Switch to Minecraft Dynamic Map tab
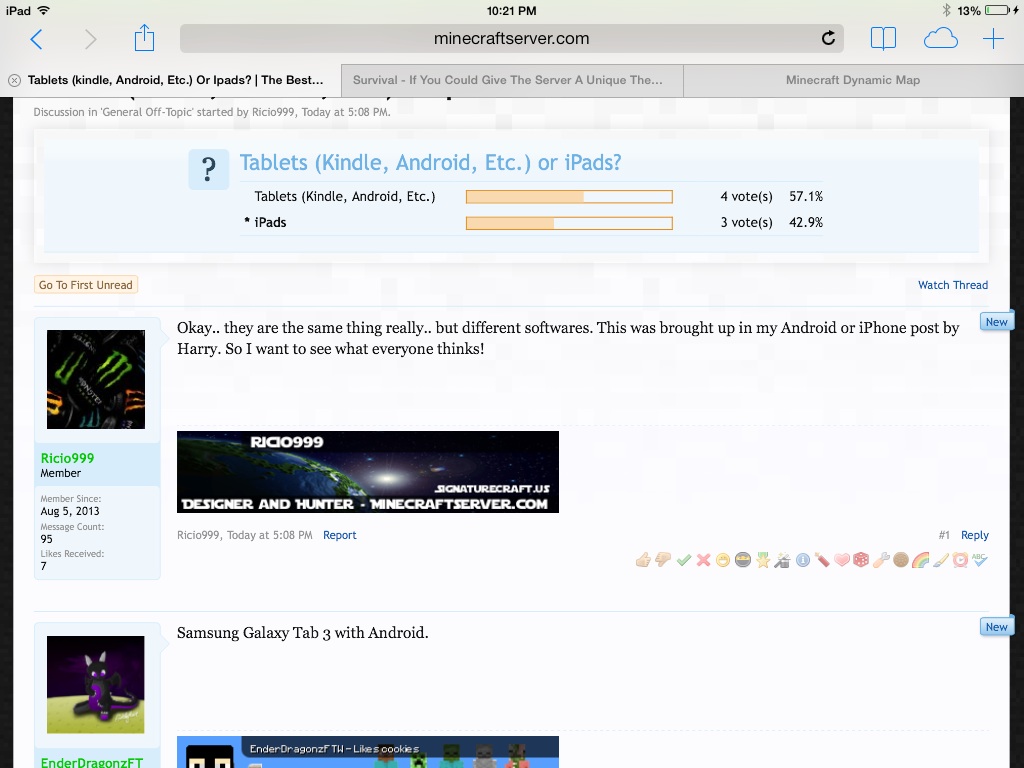 [853, 80]
